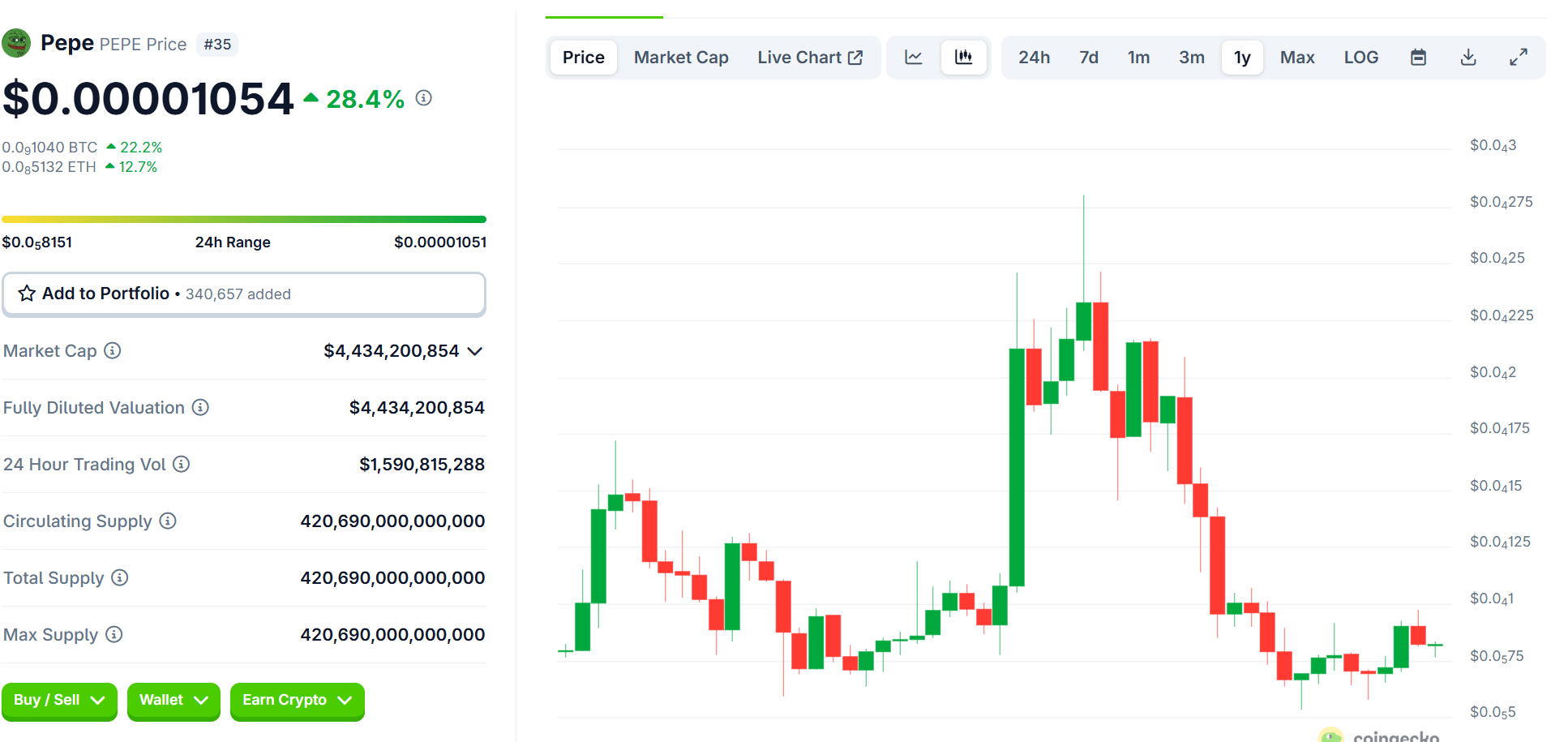The width and height of the screenshot is (1568, 742).
Task: Click the tallest green candlestick on chart
Action: point(1017,467)
